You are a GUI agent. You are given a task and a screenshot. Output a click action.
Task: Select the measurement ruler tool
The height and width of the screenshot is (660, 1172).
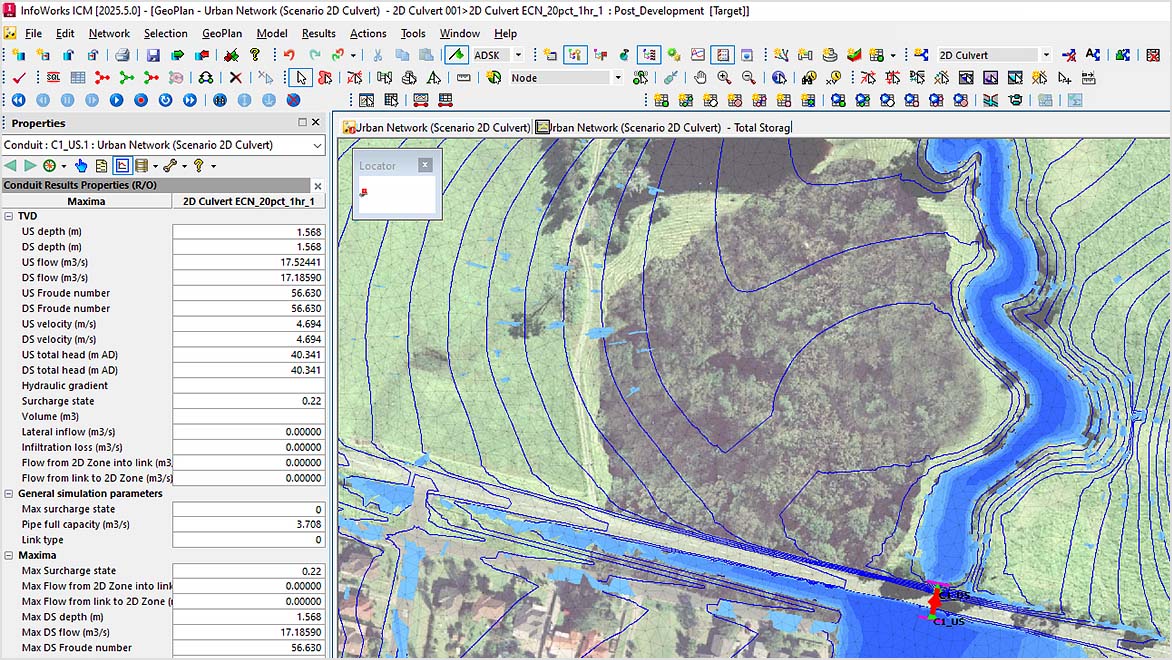(x=462, y=78)
